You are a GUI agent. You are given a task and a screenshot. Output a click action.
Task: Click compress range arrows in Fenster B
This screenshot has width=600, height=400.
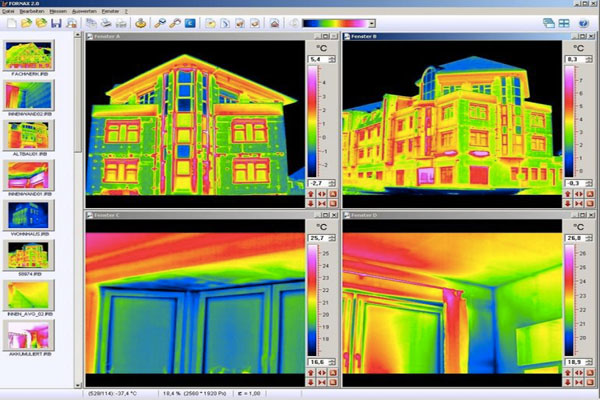pos(579,203)
